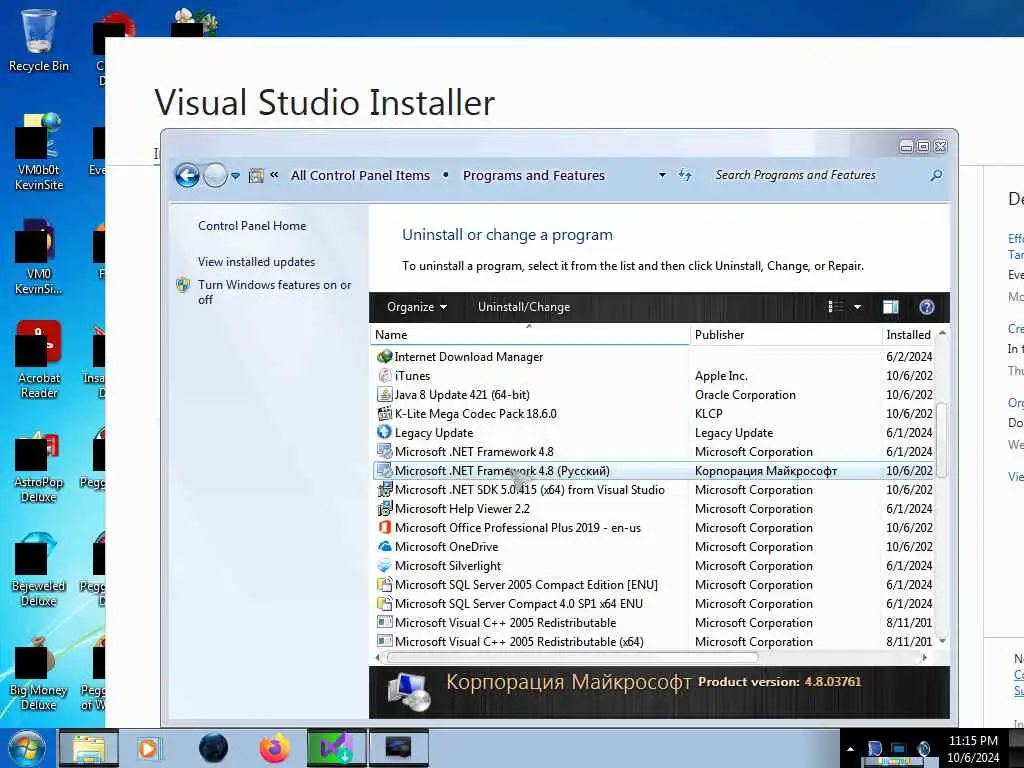Screen dimensions: 1024x768
Task: Open the recent pages dropdown arrow
Action: [236, 176]
